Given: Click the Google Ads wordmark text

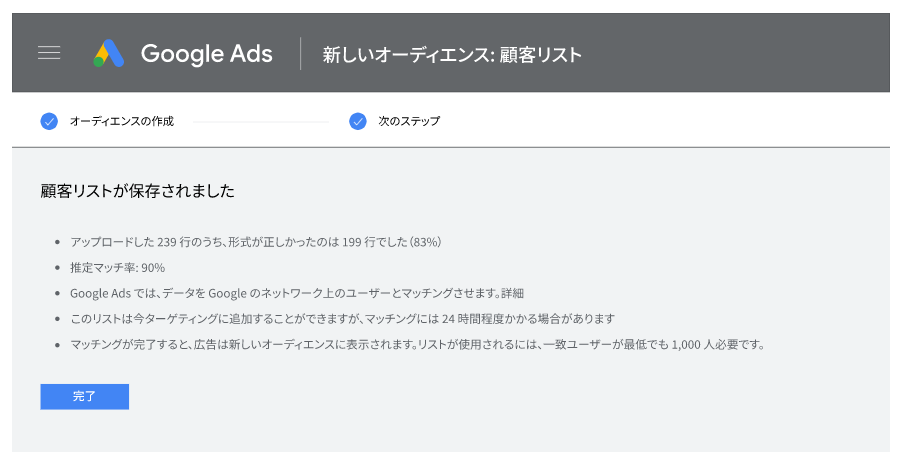Looking at the screenshot, I should [x=206, y=53].
